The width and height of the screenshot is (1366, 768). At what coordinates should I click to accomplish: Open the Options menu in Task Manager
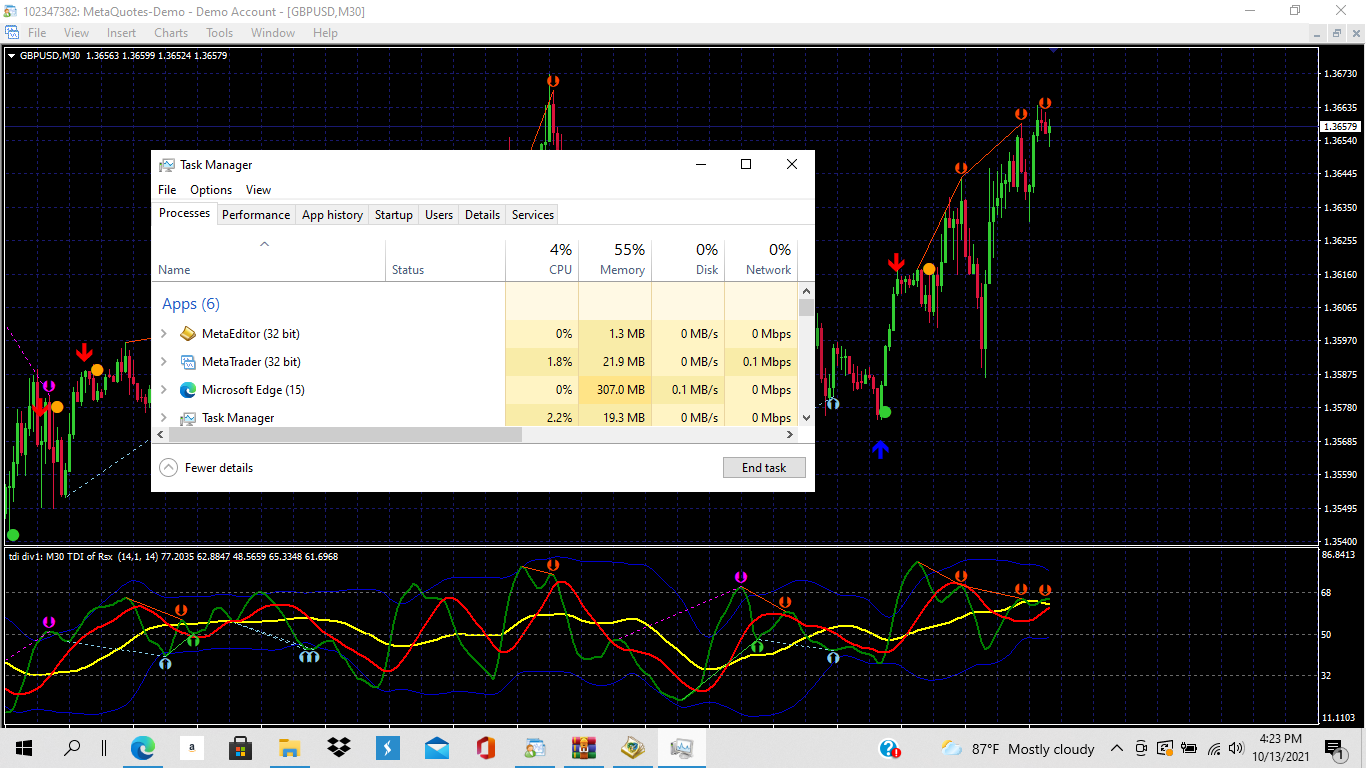click(x=211, y=190)
